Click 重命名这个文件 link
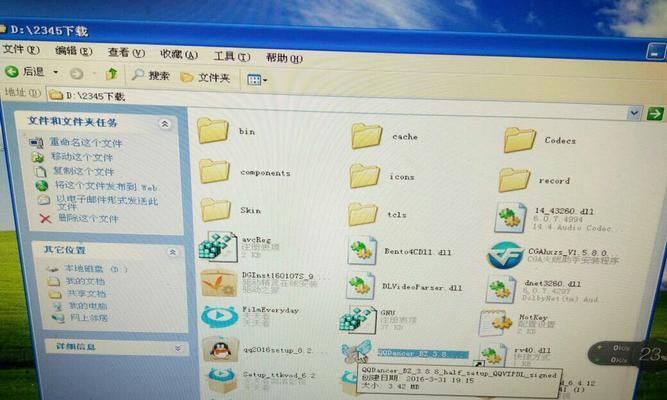The height and width of the screenshot is (400, 667). click(86, 143)
